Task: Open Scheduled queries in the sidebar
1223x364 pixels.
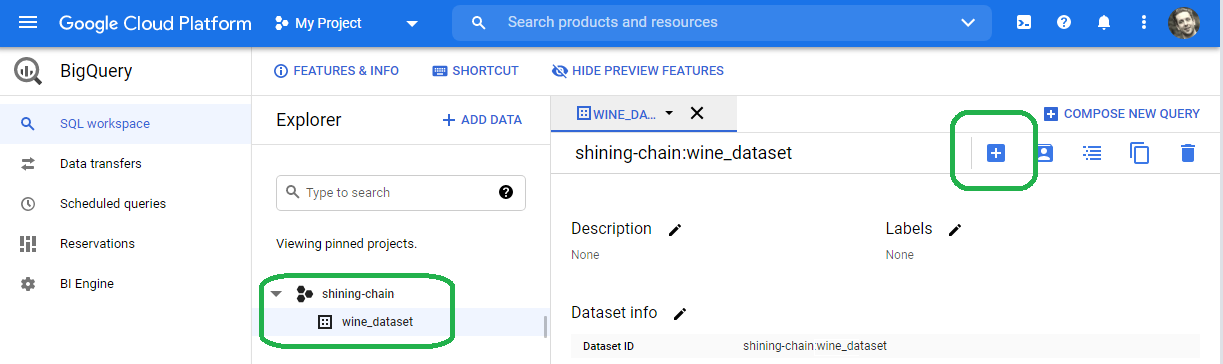Action: pos(125,204)
